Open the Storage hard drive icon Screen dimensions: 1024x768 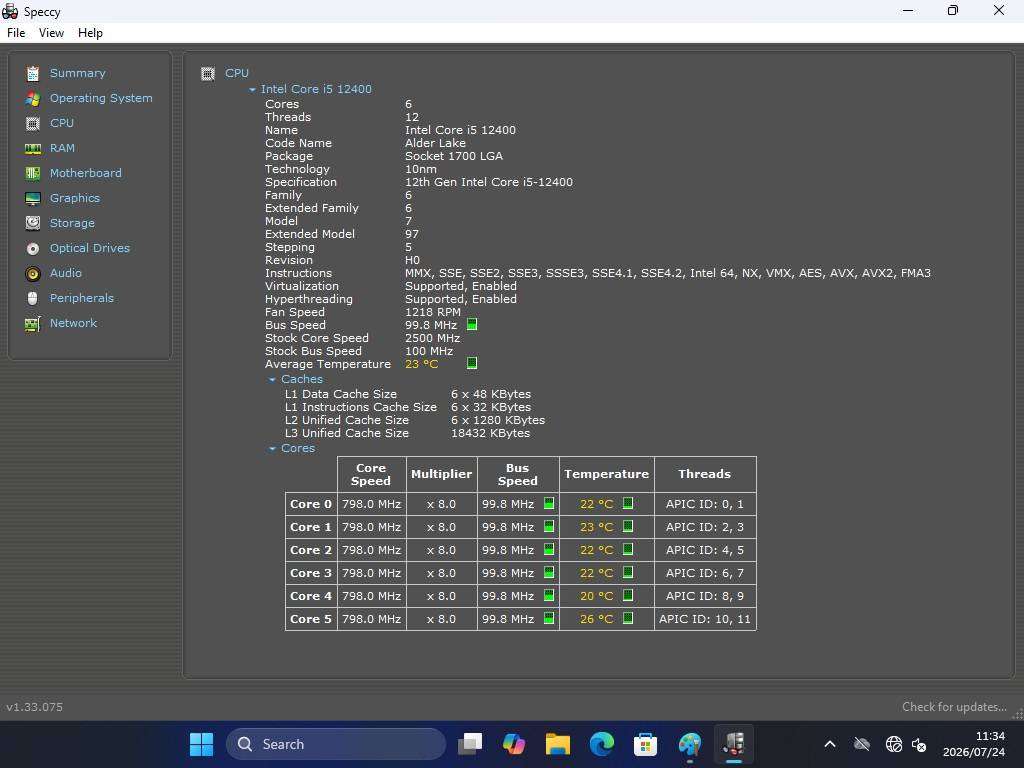tap(33, 223)
